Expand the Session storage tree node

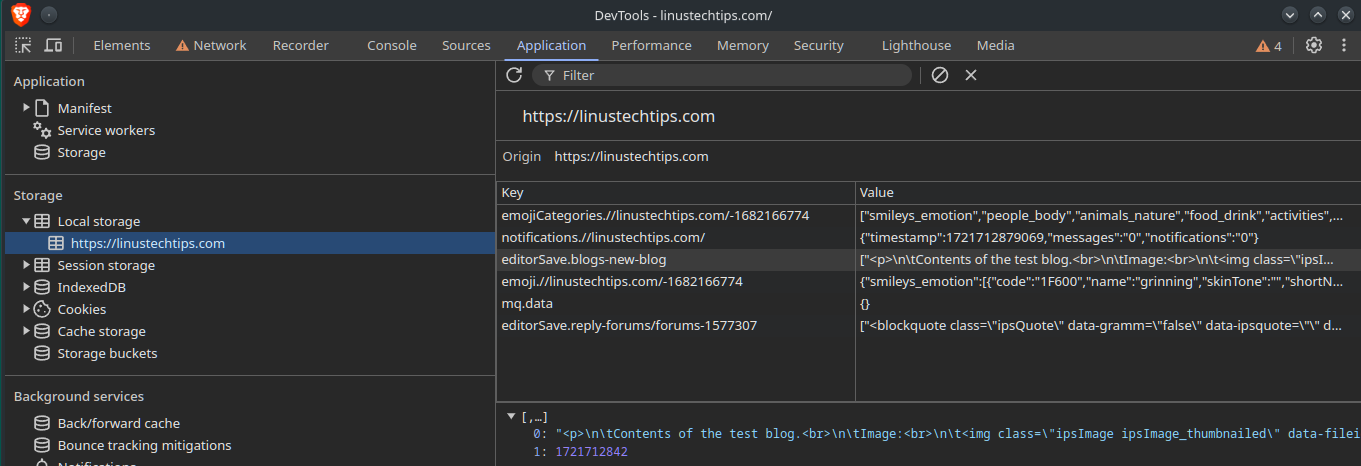coord(27,265)
